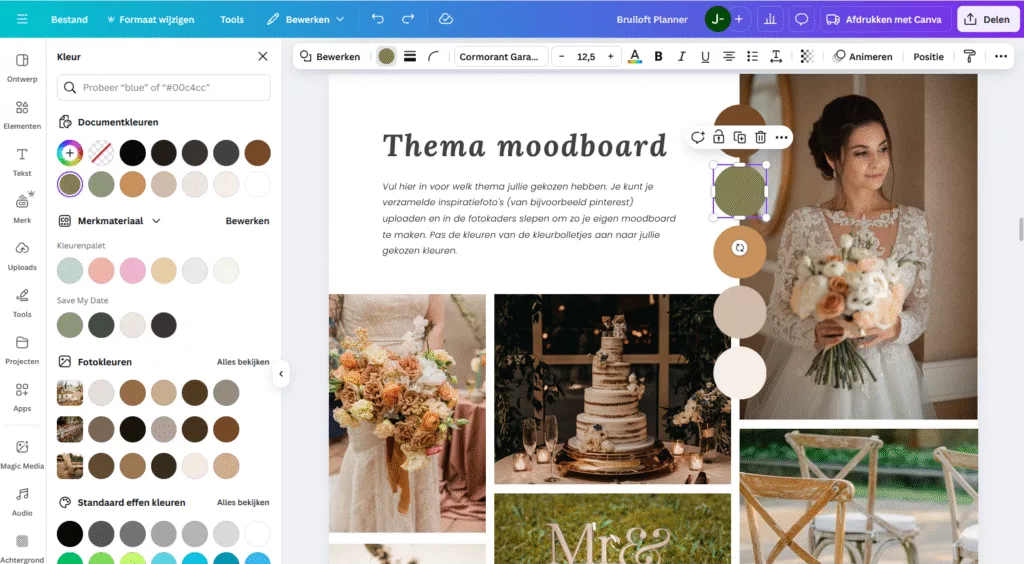Undo the last action
This screenshot has height=564, width=1024.
(x=377, y=19)
